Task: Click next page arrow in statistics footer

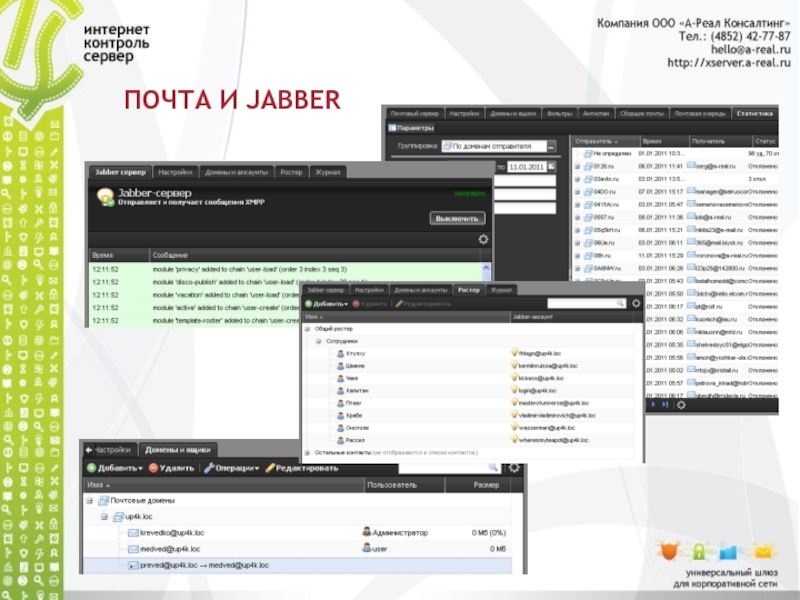Action: (653, 405)
